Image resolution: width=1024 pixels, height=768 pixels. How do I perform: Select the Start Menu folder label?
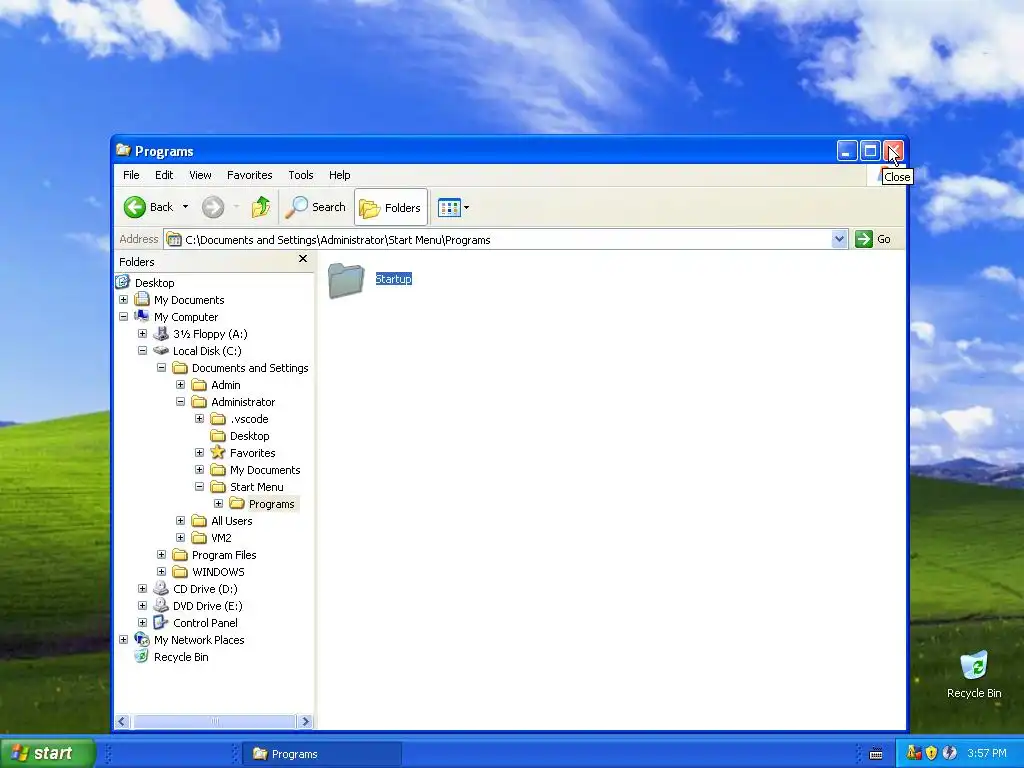point(257,487)
